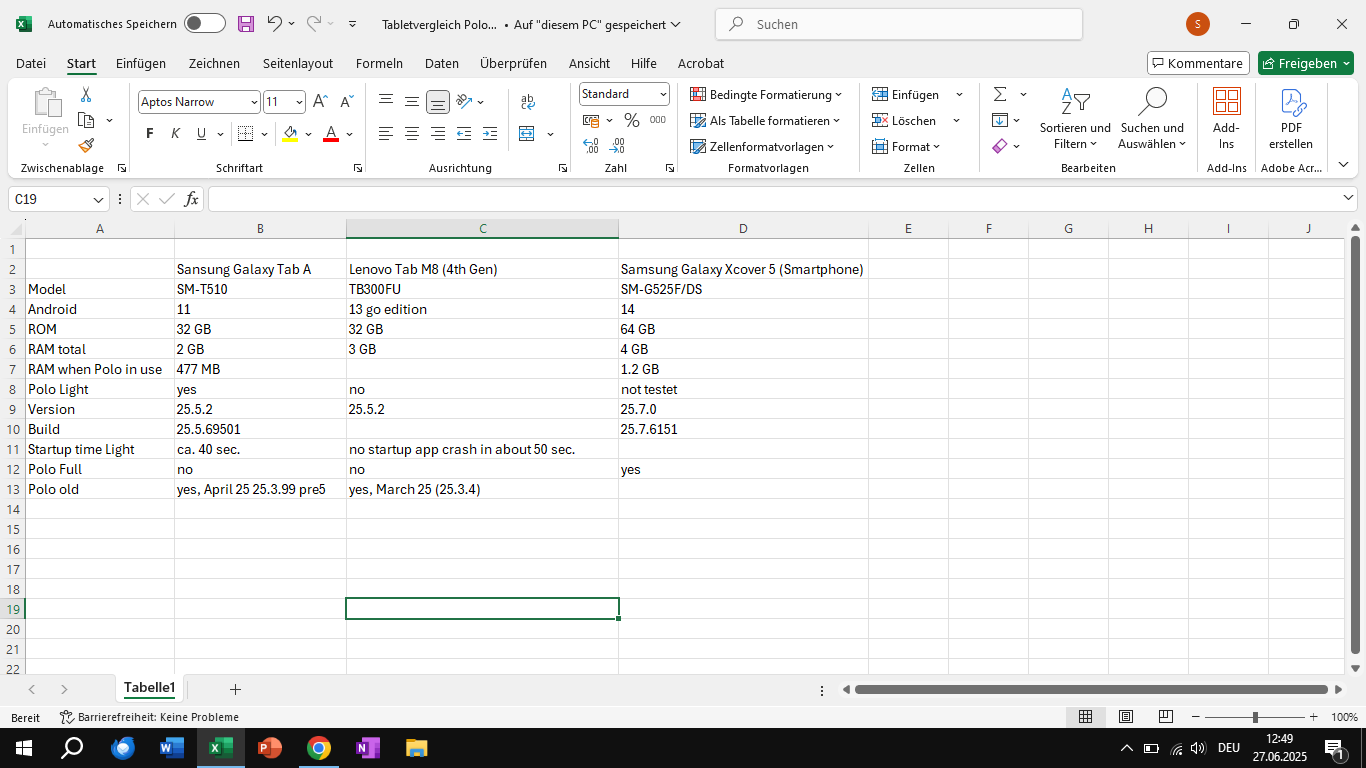Add a new sheet with plus button
The width and height of the screenshot is (1366, 768).
[235, 689]
